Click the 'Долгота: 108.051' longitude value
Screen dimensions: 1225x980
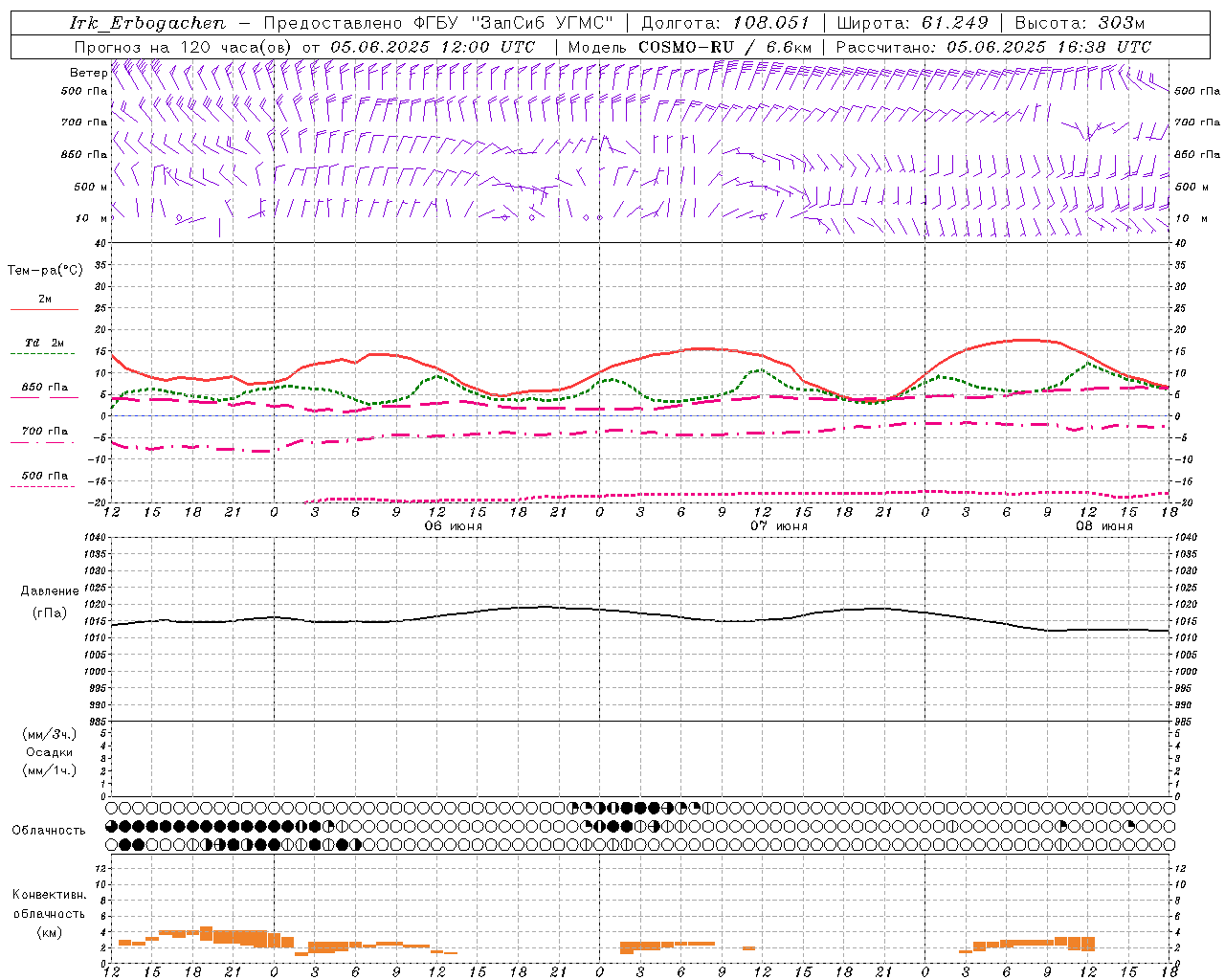(725, 23)
